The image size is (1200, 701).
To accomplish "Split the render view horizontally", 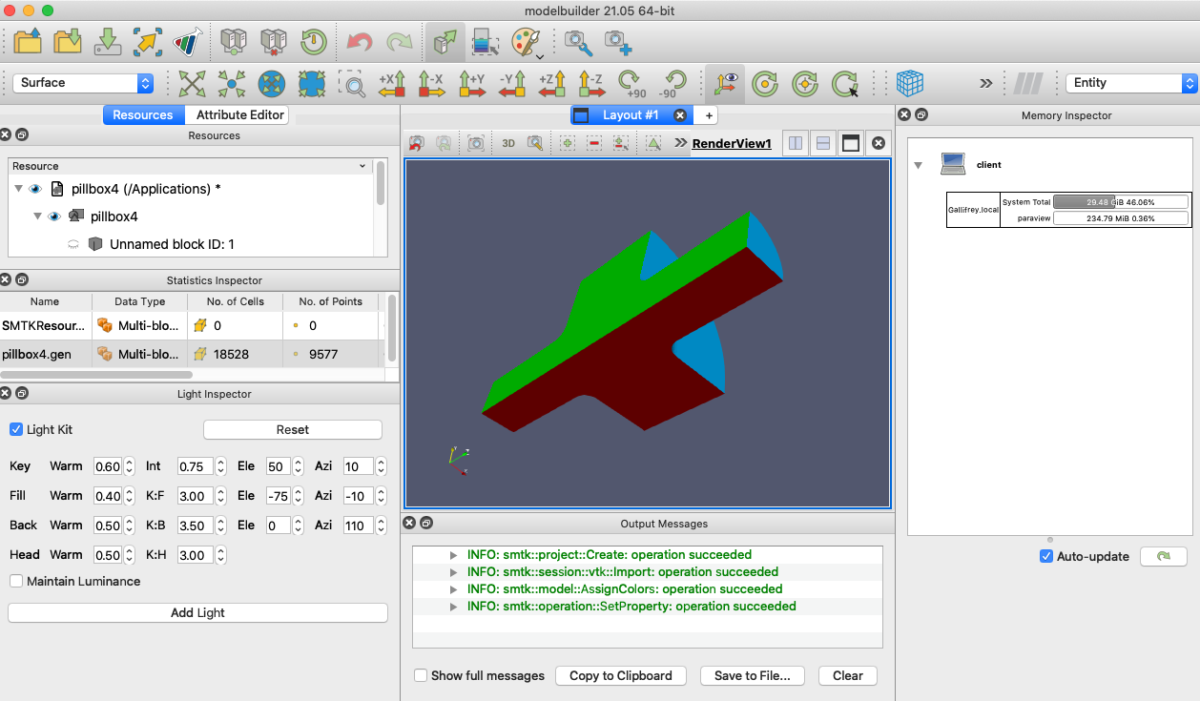I will click(x=795, y=143).
